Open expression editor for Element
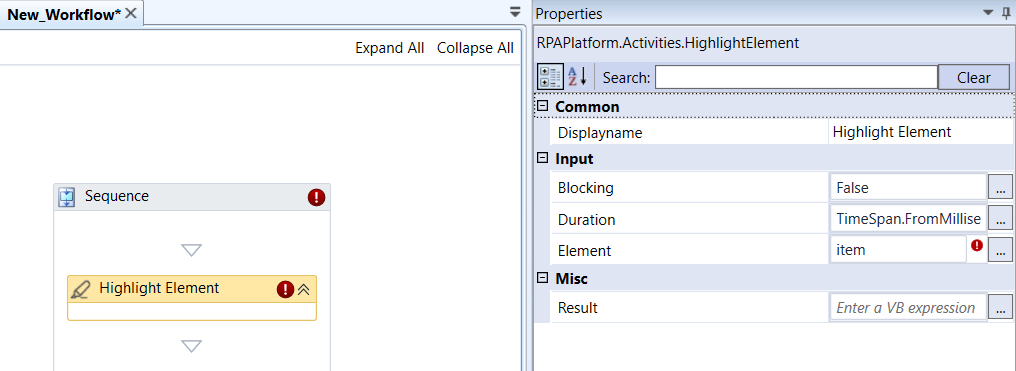Screen dimensions: 1016x371 (x=1000, y=250)
